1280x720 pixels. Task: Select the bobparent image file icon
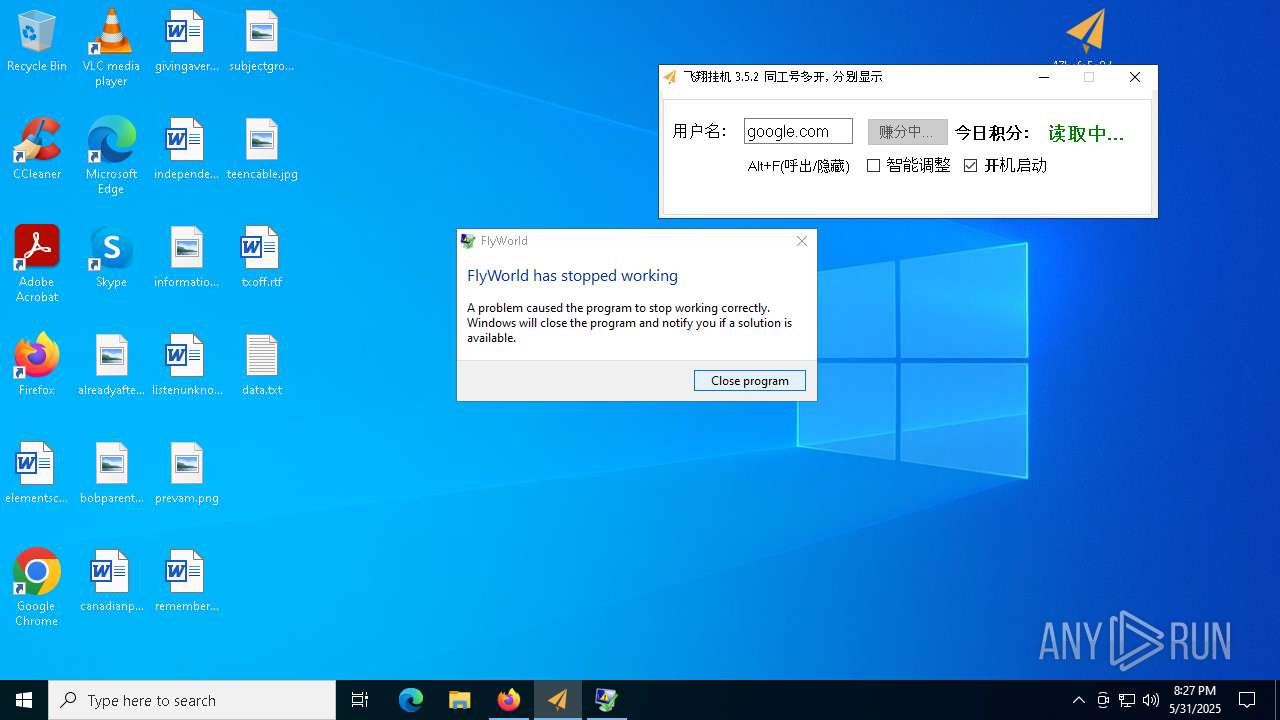click(111, 473)
